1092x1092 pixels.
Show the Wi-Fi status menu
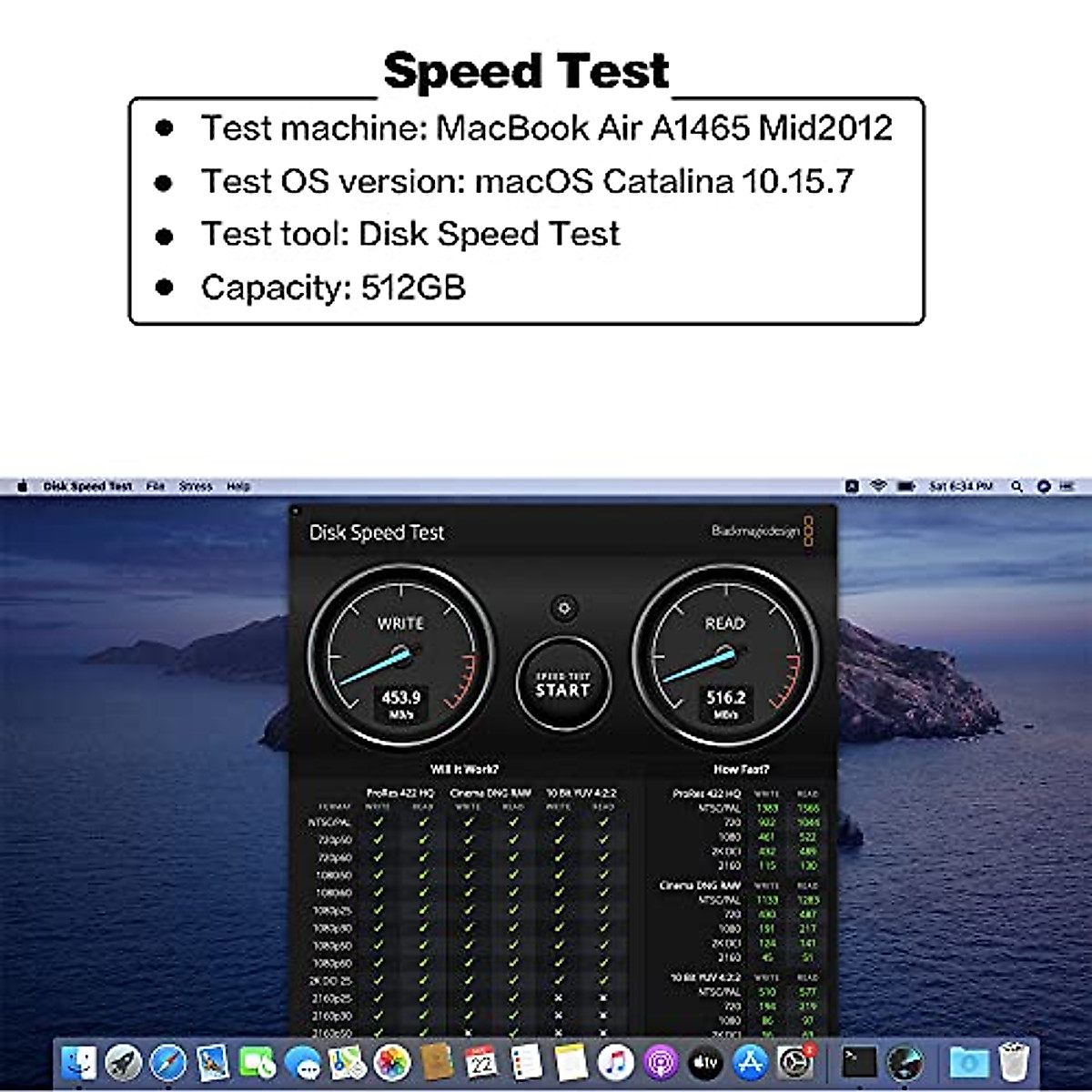pos(878,487)
